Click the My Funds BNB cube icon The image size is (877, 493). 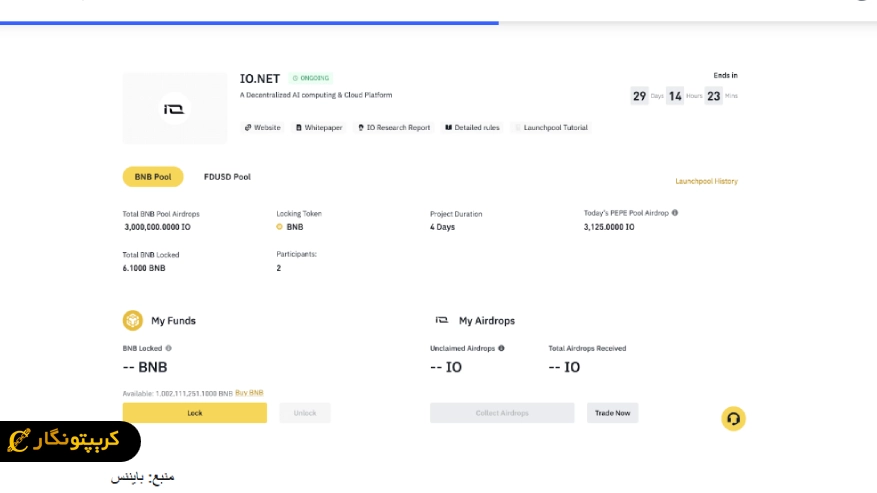pyautogui.click(x=133, y=321)
